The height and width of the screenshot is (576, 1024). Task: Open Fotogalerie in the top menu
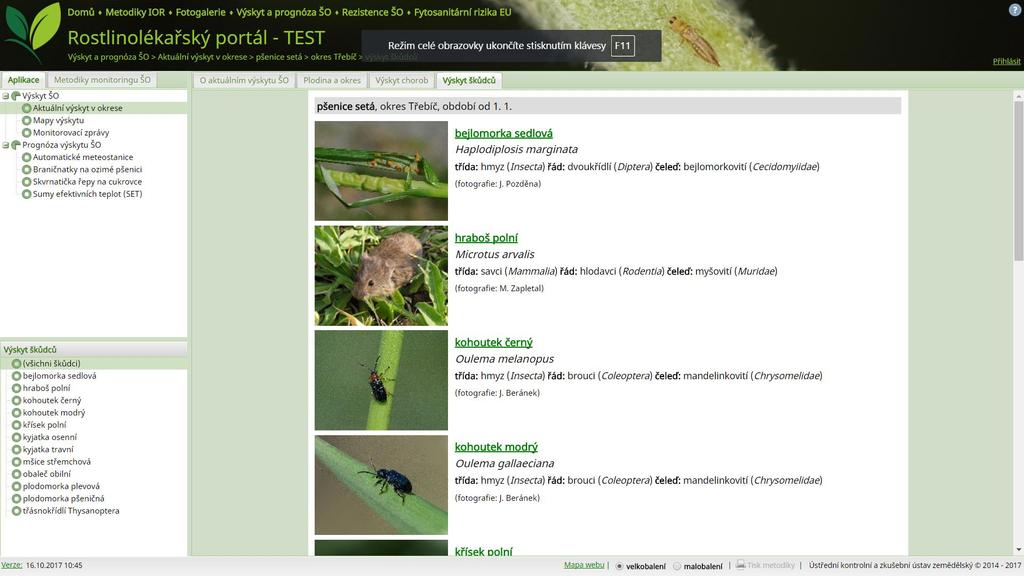pyautogui.click(x=200, y=12)
